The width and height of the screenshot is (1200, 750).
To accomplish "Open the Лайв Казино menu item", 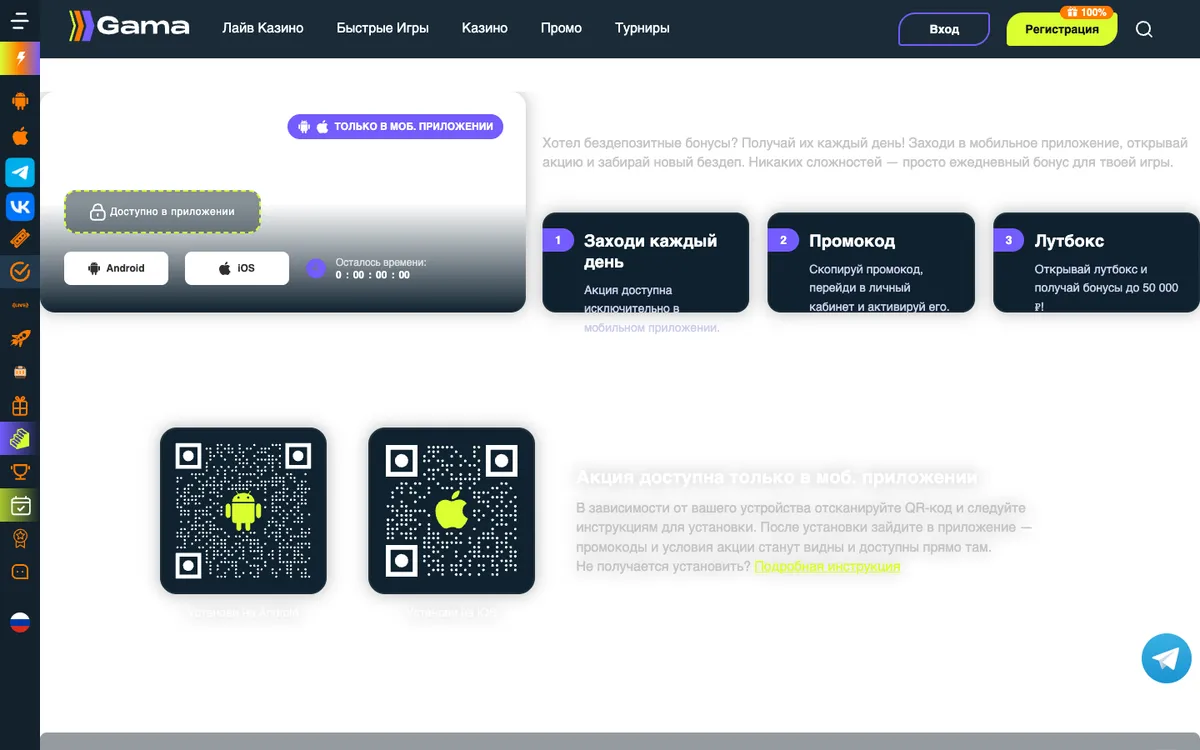I will [263, 28].
